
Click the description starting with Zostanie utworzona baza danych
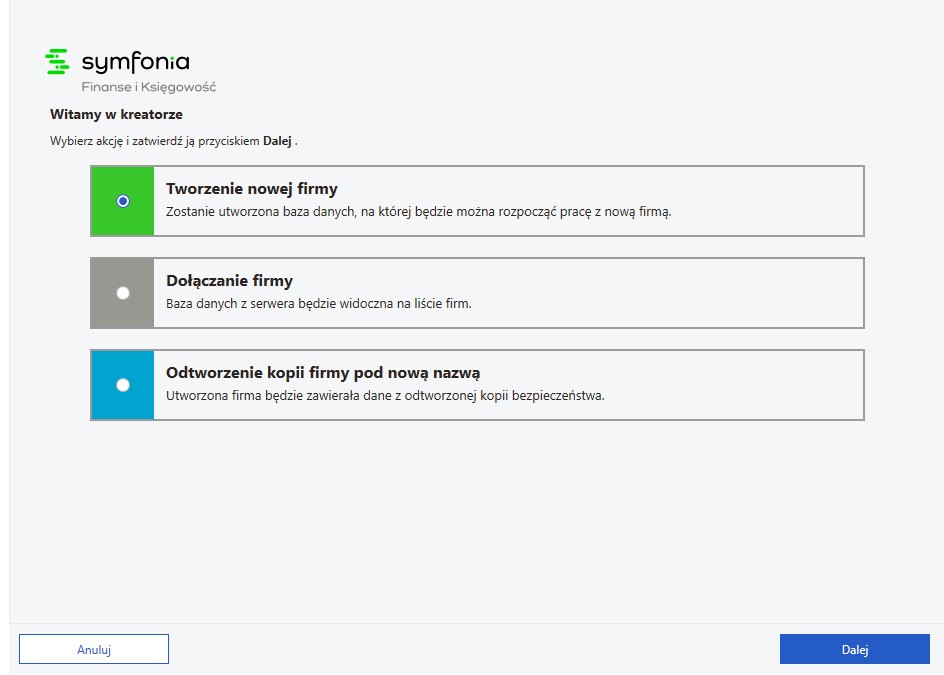[x=418, y=212]
